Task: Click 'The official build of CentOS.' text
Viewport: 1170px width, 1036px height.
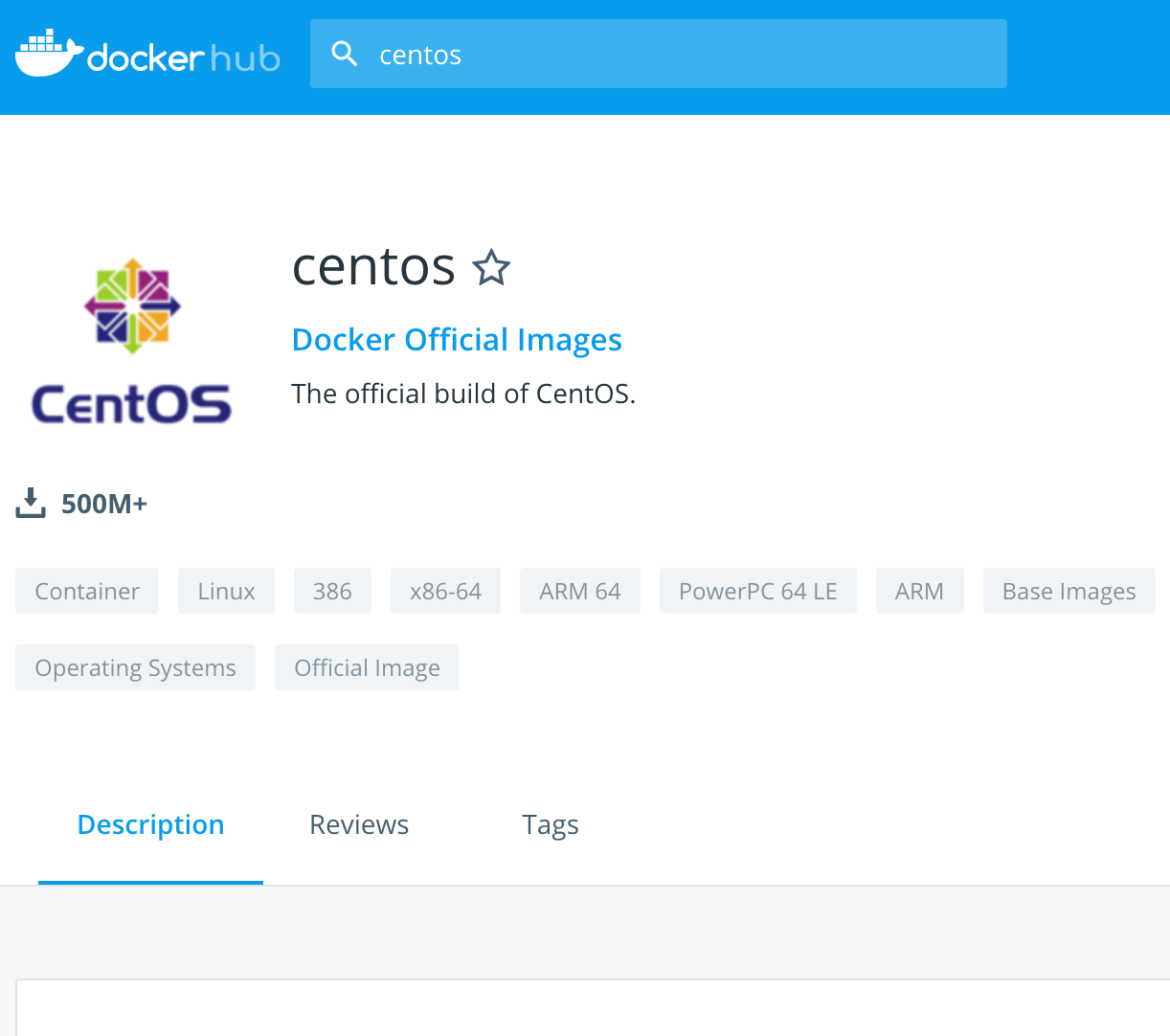Action: pos(463,394)
